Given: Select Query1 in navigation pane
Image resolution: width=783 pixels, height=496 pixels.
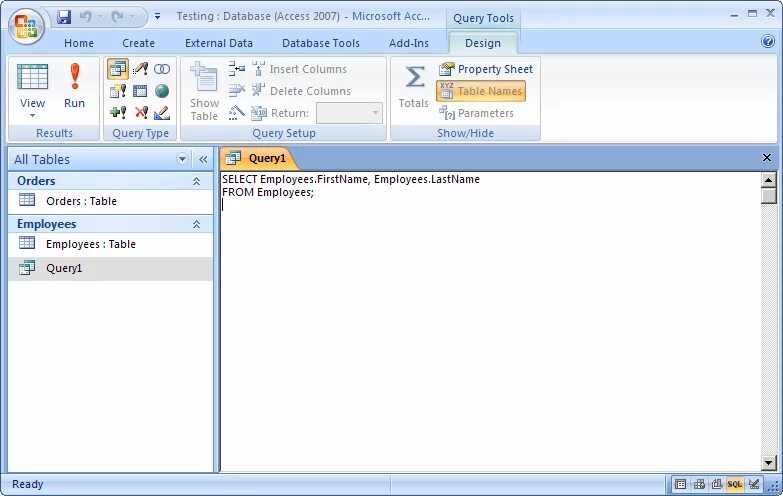Looking at the screenshot, I should point(110,268).
